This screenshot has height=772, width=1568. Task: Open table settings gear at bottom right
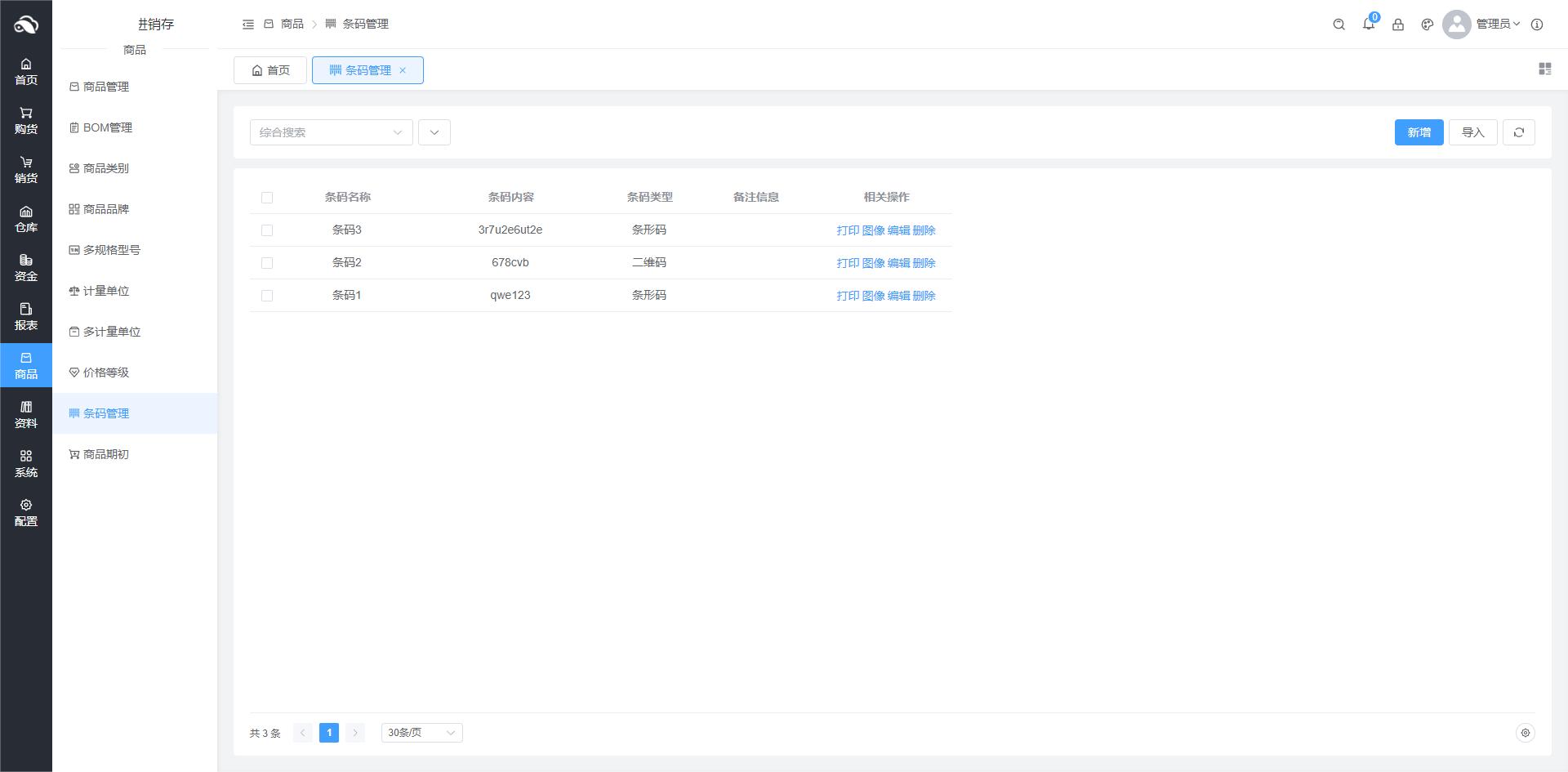click(1525, 733)
